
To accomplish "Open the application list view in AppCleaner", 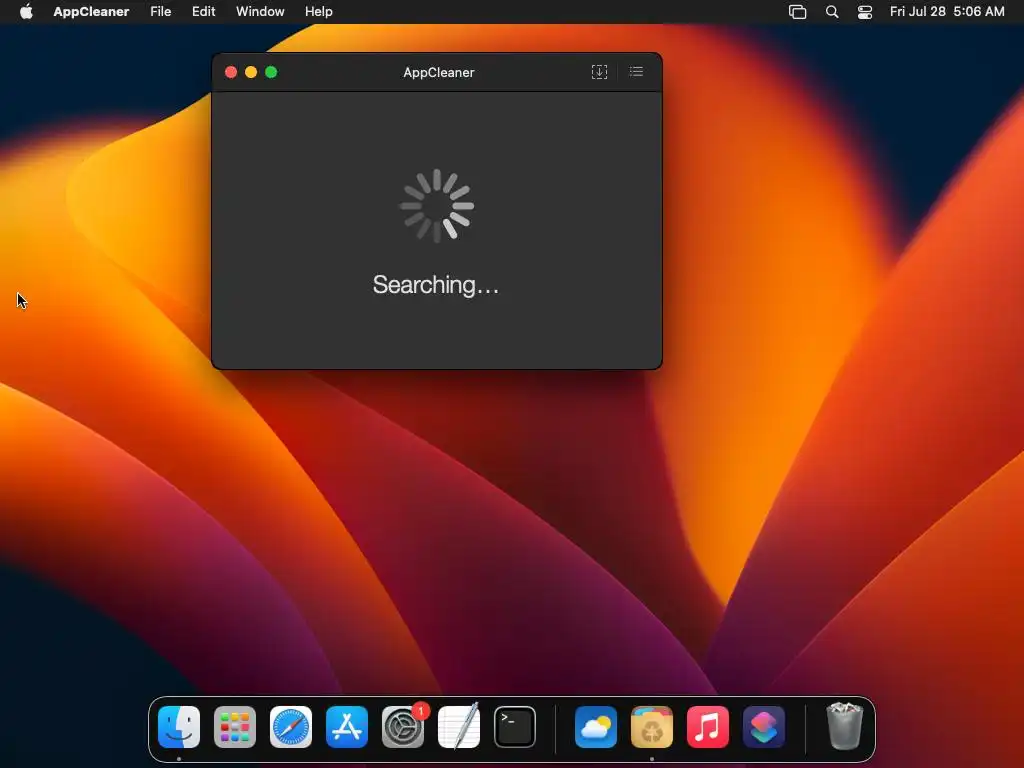I will [636, 72].
